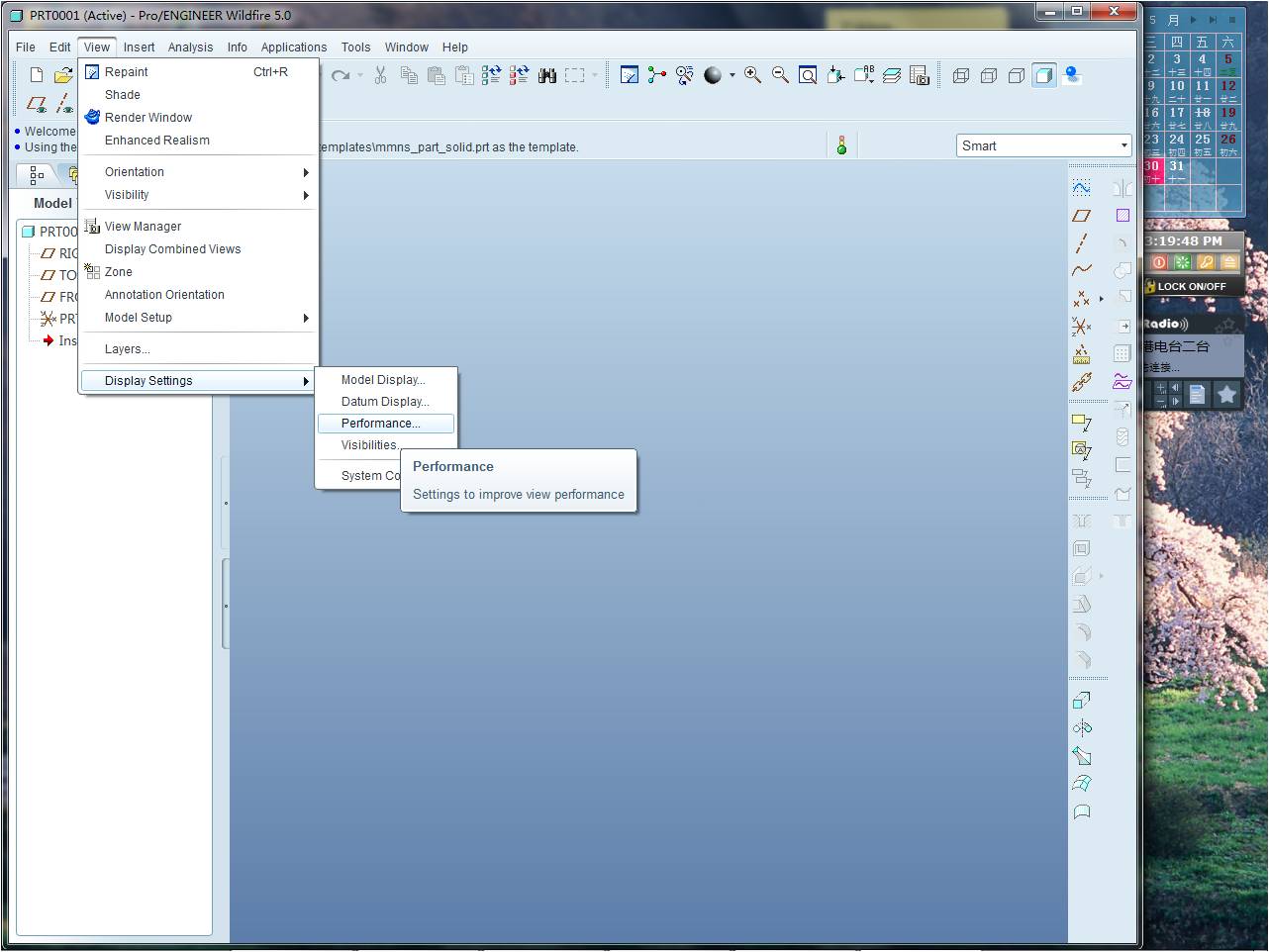Click the Refit zoom icon

[x=808, y=75]
